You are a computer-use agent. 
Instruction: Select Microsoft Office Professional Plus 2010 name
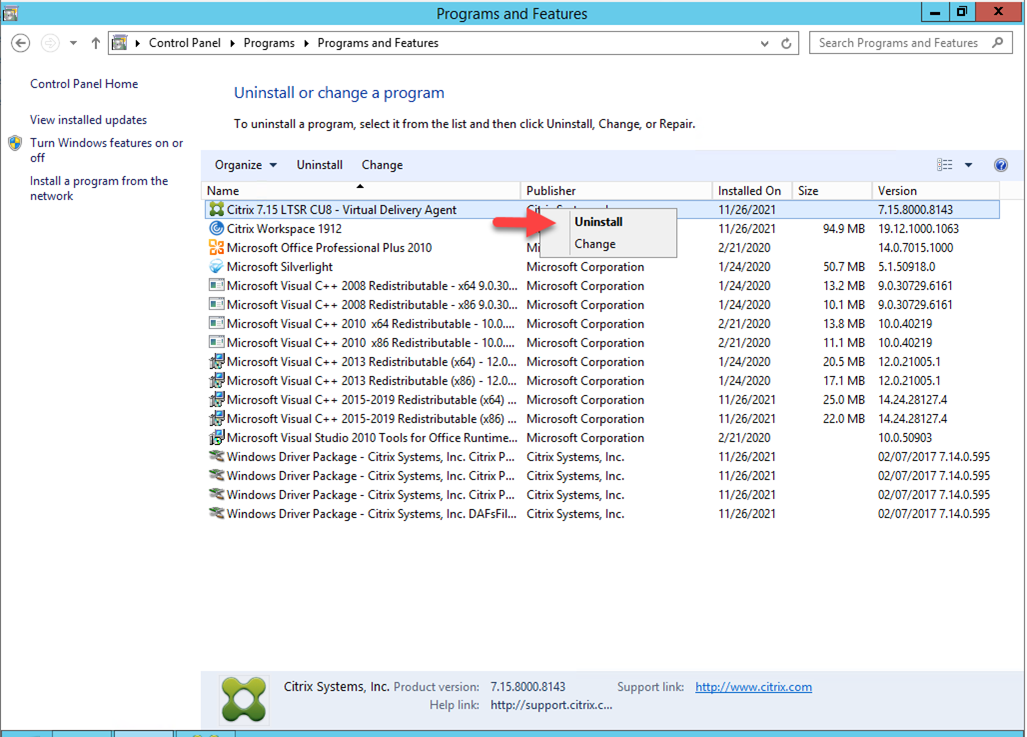tap(329, 248)
